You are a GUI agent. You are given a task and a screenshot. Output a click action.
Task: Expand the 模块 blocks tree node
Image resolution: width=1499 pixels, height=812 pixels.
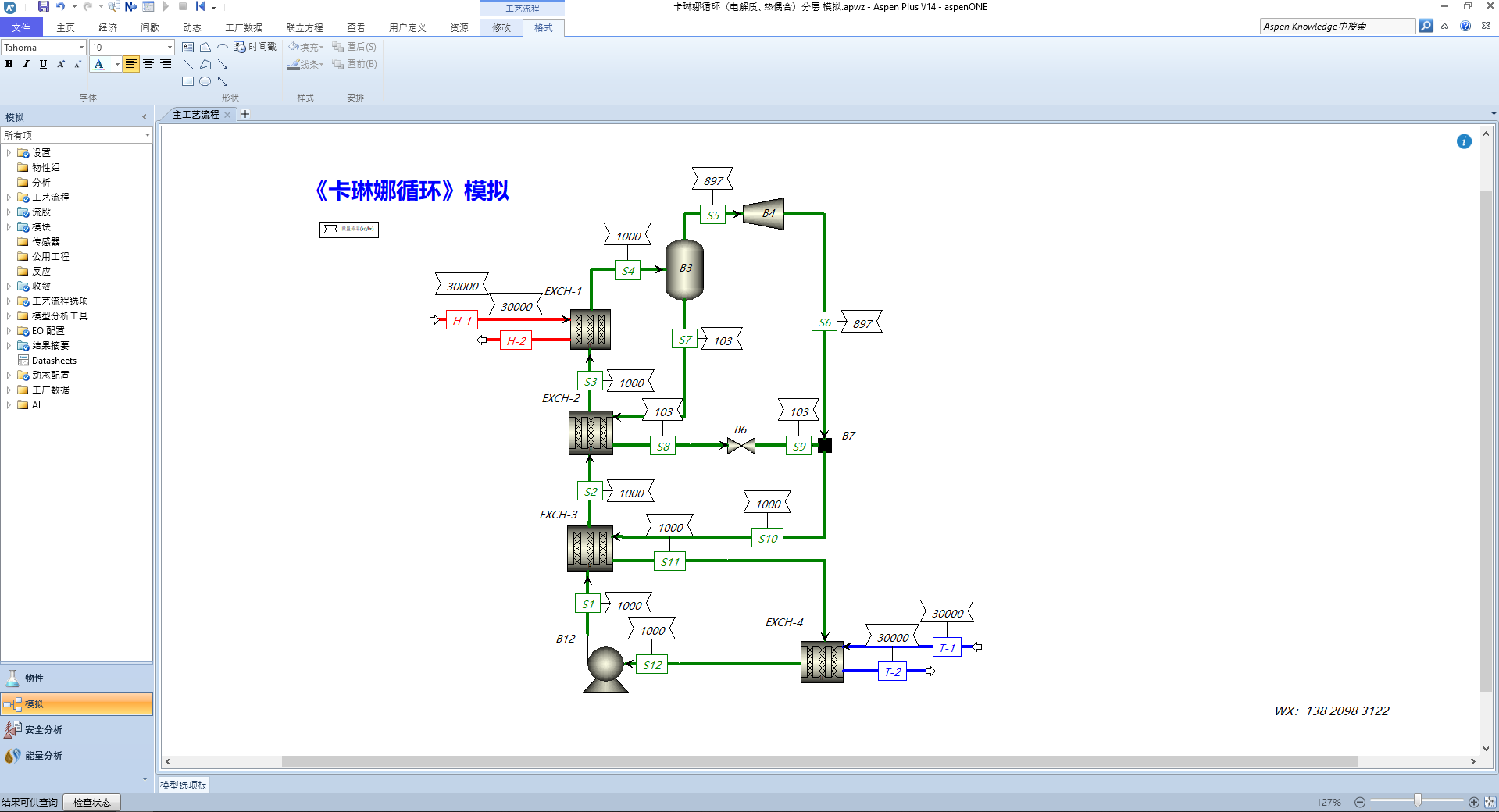click(x=9, y=227)
